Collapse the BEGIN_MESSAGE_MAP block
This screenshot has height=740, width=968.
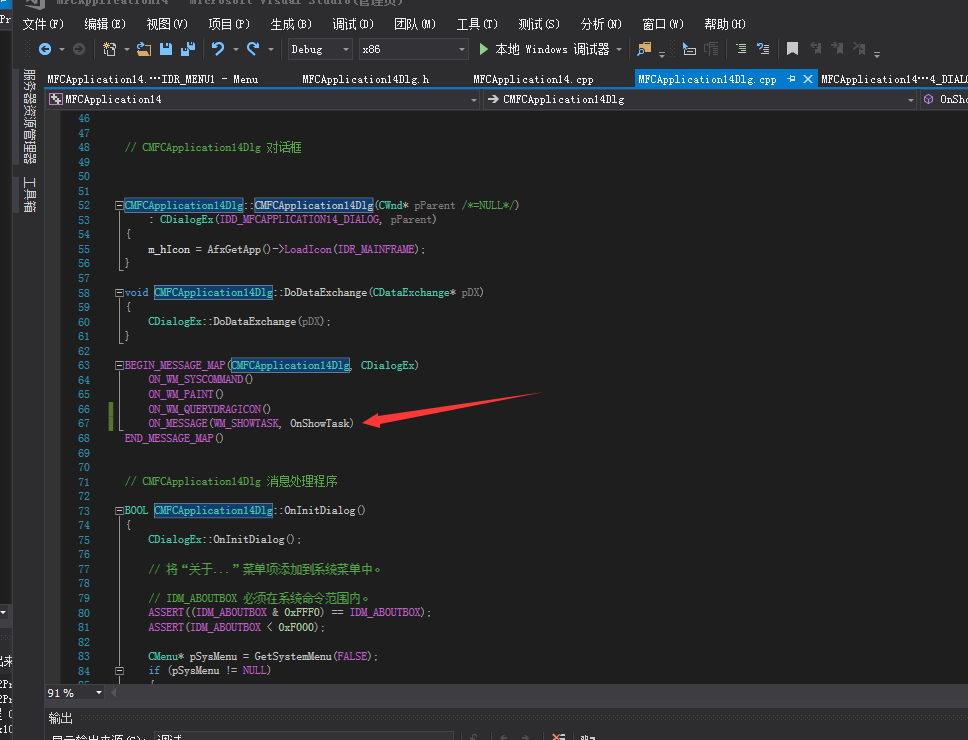[x=119, y=366]
